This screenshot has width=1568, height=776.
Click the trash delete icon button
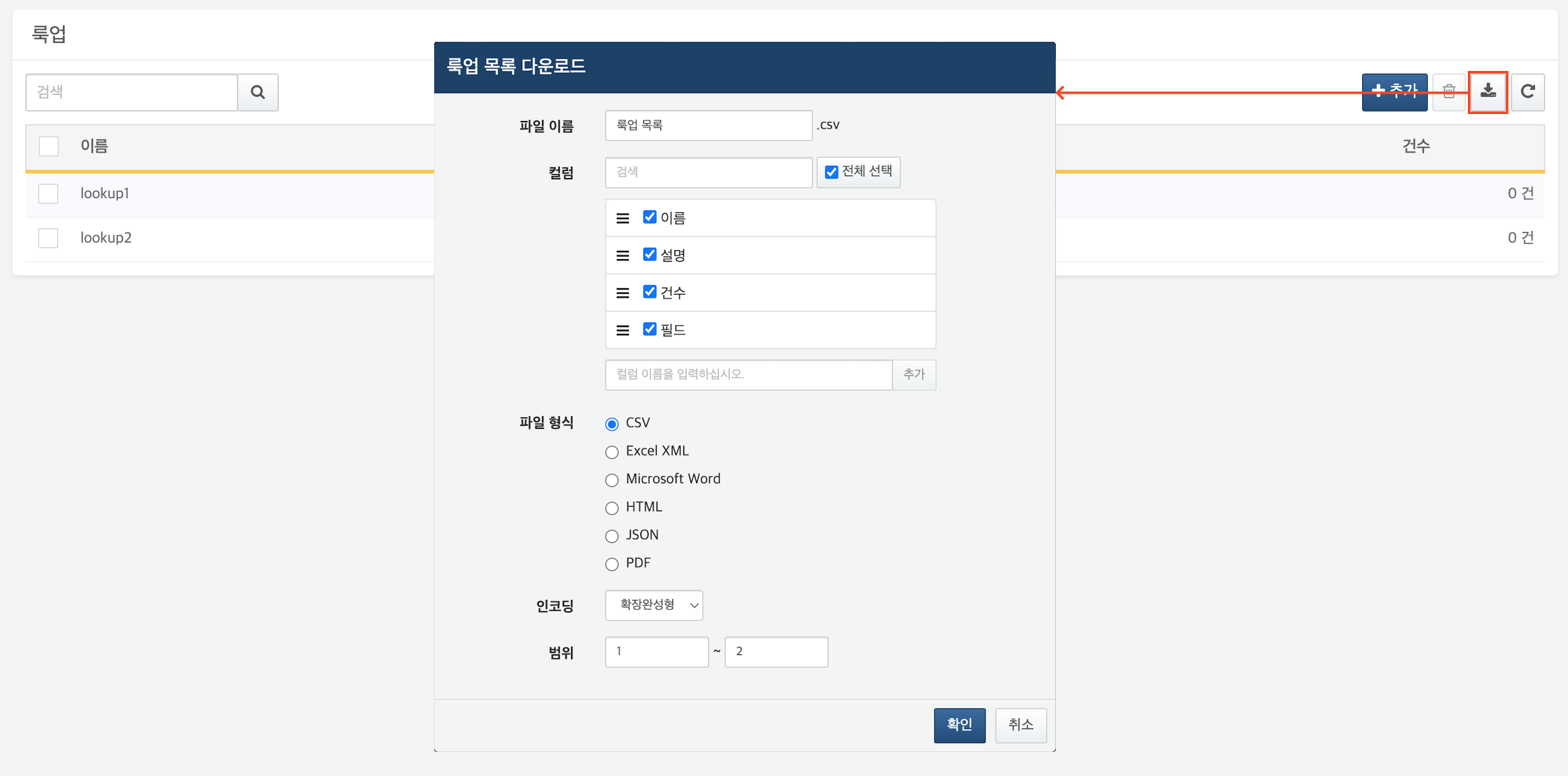pos(1449,92)
